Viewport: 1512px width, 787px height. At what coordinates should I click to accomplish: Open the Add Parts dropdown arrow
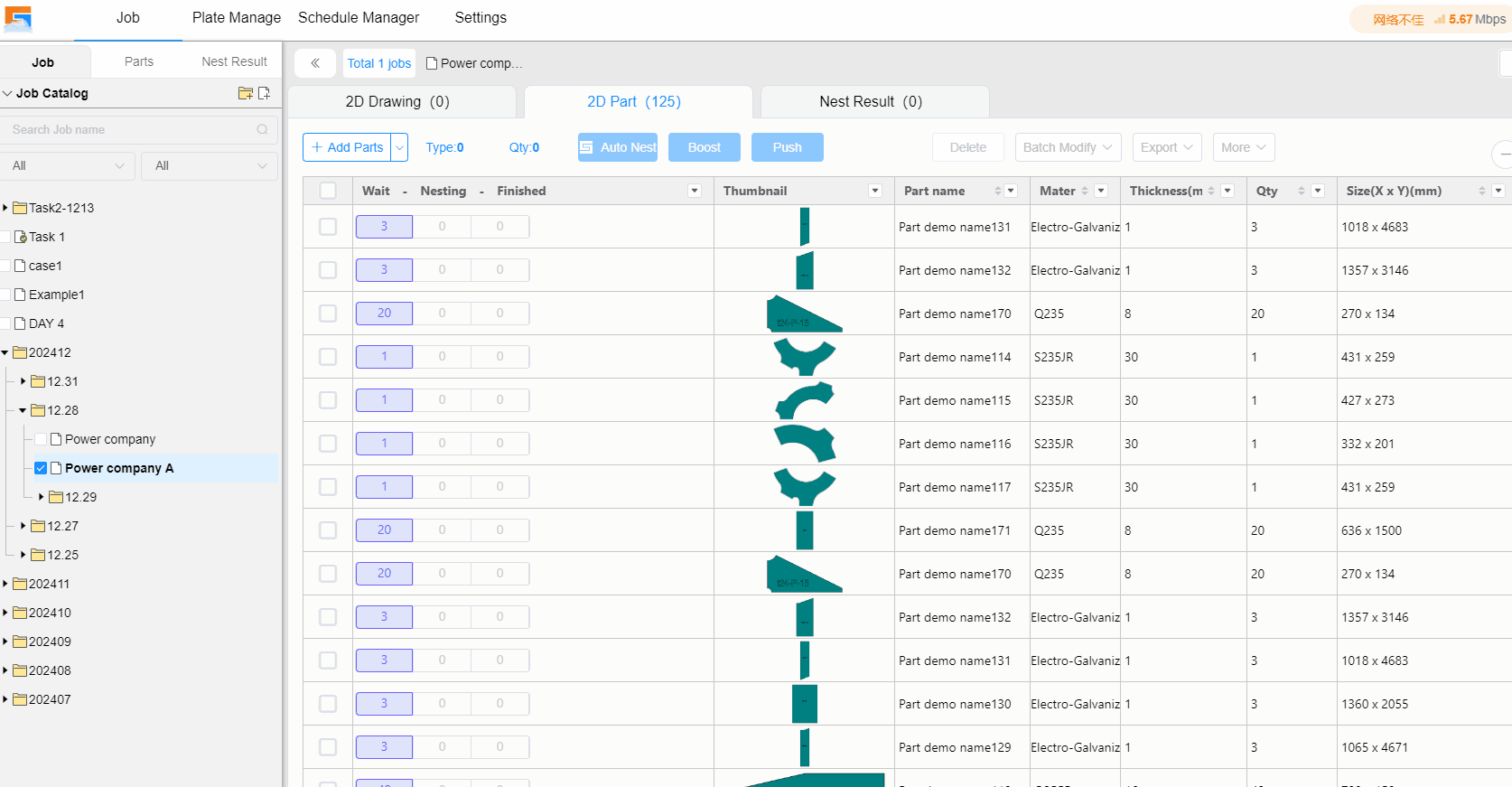tap(399, 147)
